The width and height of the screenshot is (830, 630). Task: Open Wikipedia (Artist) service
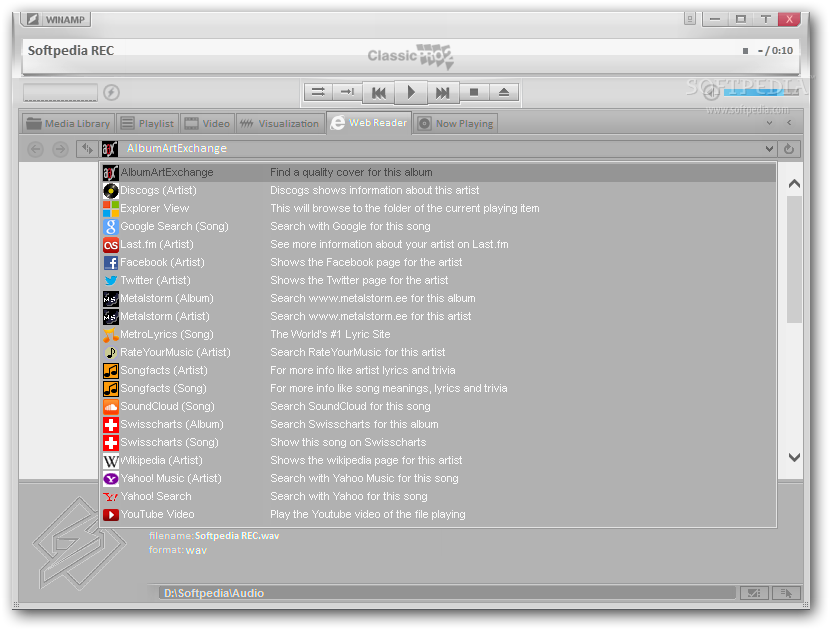tap(439, 461)
